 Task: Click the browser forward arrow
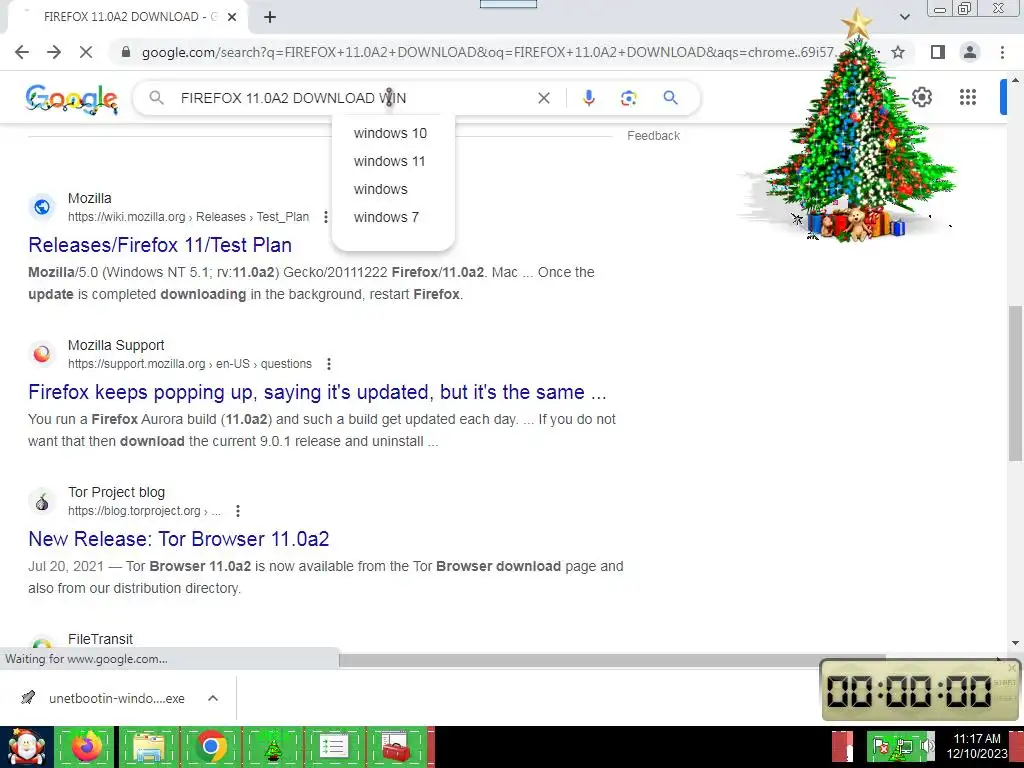point(54,52)
